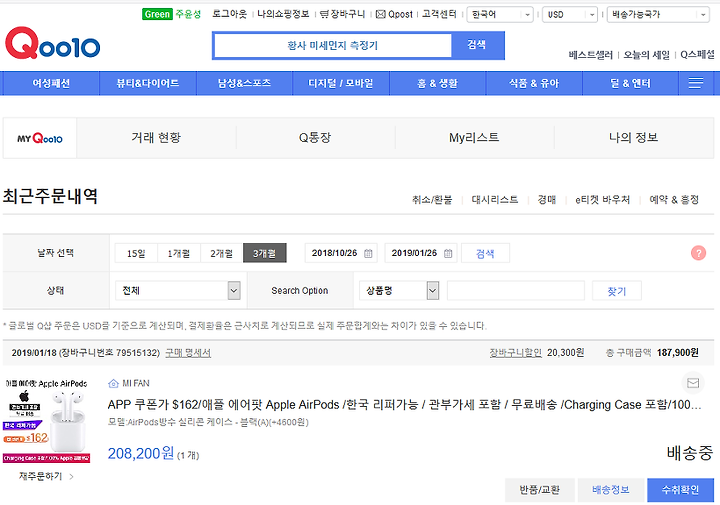The image size is (720, 505).
Task: Open the 장바구니 cart link
Action: 343,14
